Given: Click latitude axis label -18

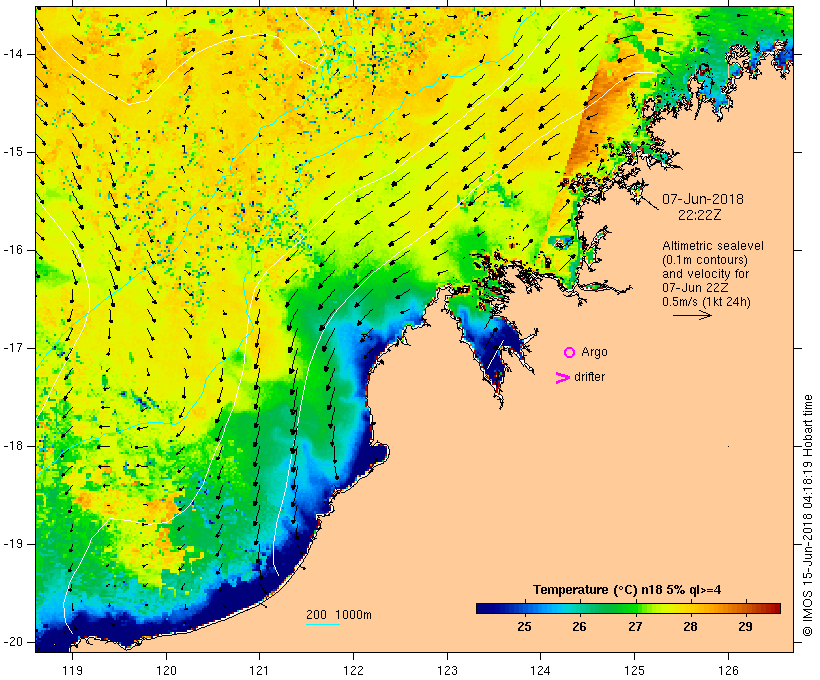Looking at the screenshot, I should (x=13, y=446).
